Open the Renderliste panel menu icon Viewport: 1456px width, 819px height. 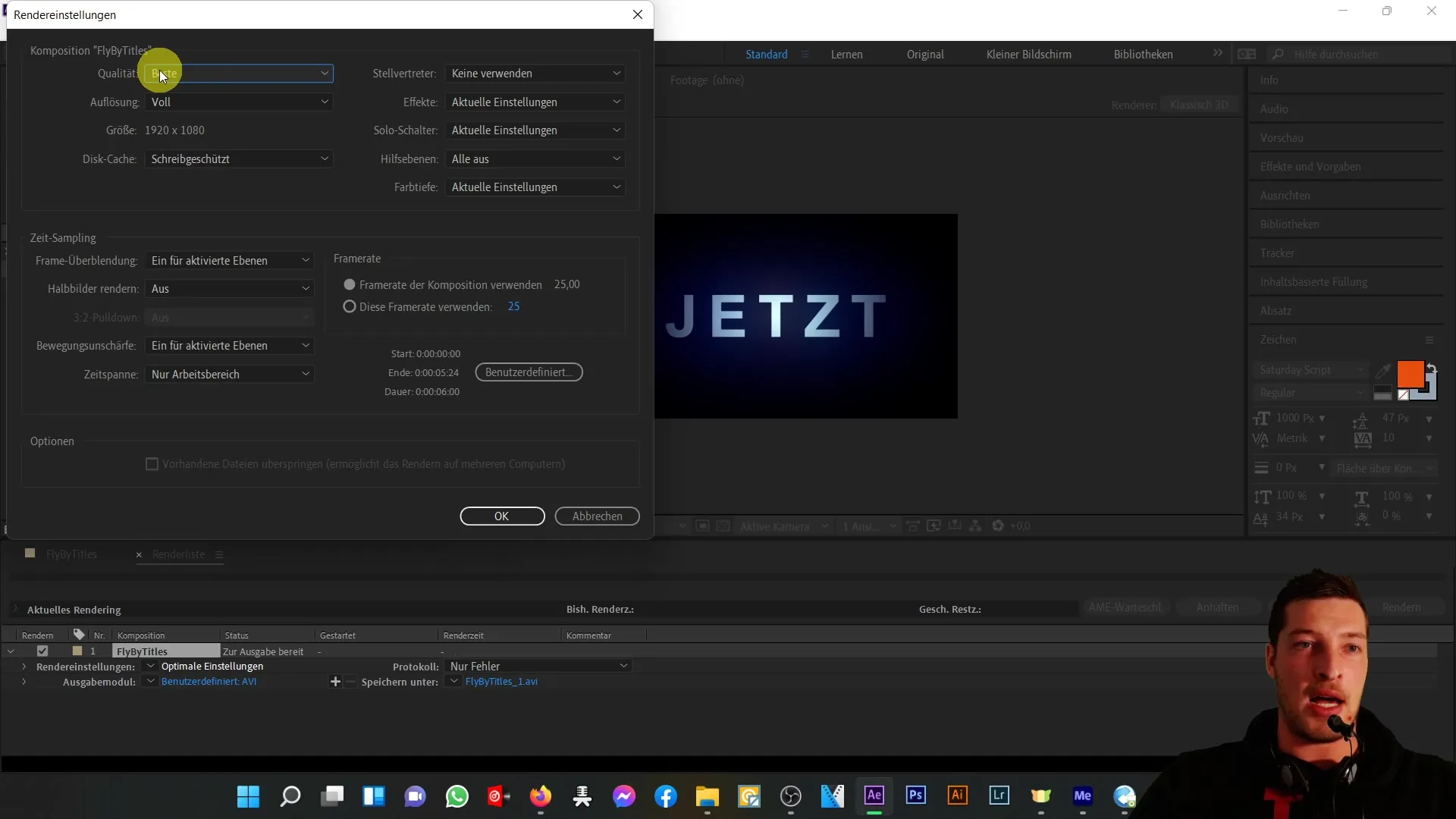click(219, 554)
